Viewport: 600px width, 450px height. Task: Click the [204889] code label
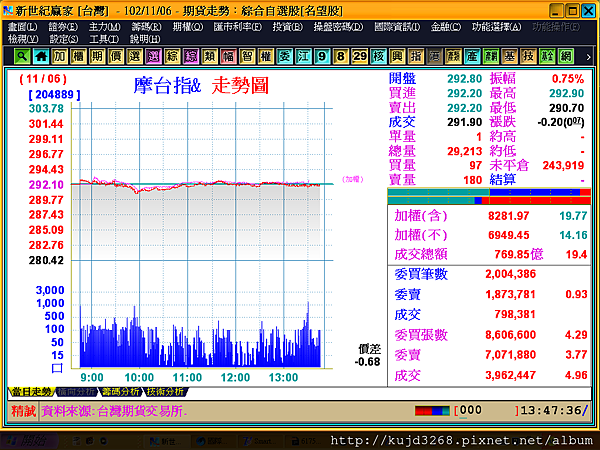[54, 95]
